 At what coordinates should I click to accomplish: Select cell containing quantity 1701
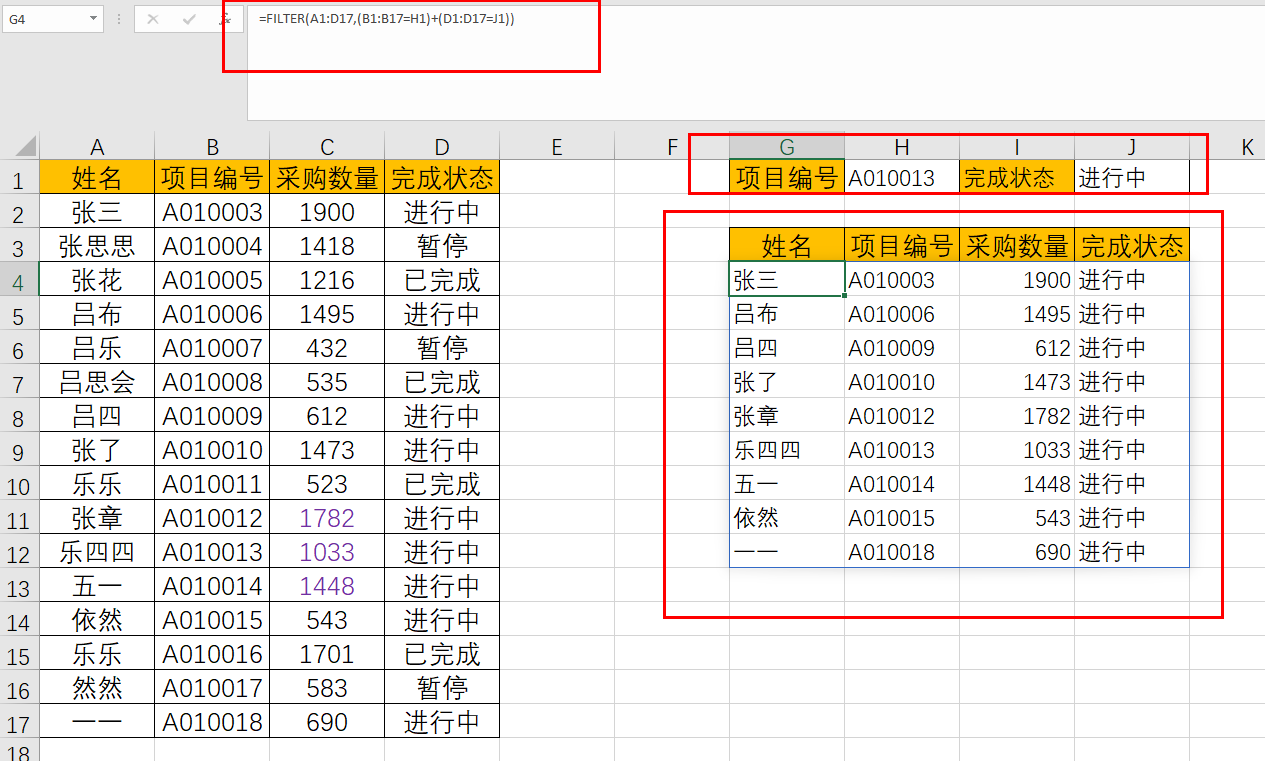[327, 654]
